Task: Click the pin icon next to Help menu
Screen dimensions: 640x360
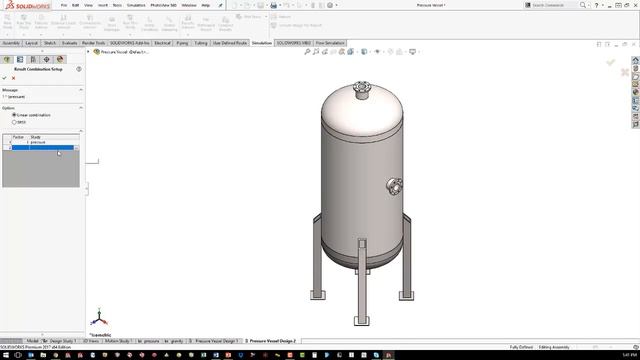Action: point(220,5)
